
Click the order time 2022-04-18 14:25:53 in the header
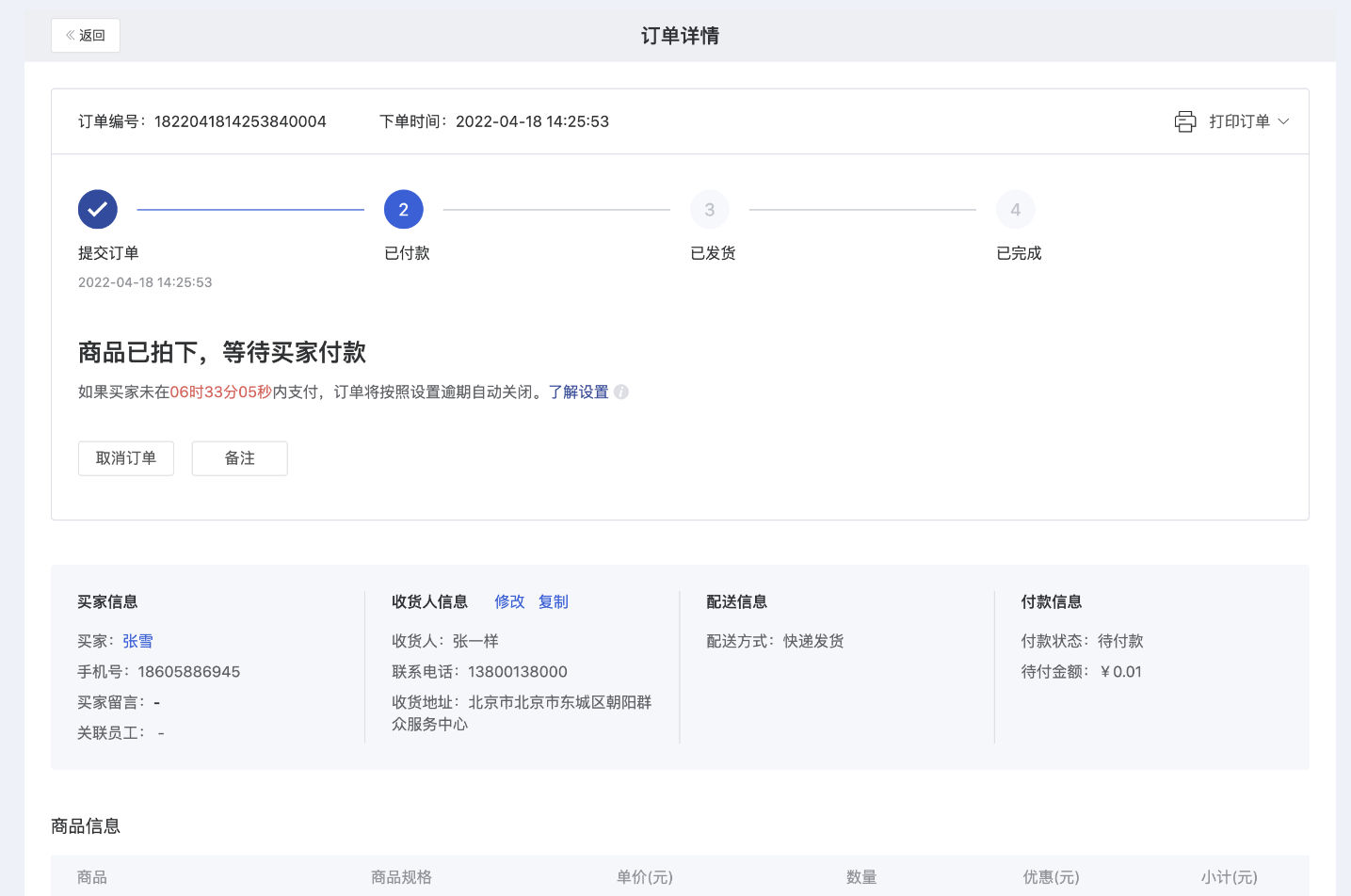pyautogui.click(x=532, y=121)
